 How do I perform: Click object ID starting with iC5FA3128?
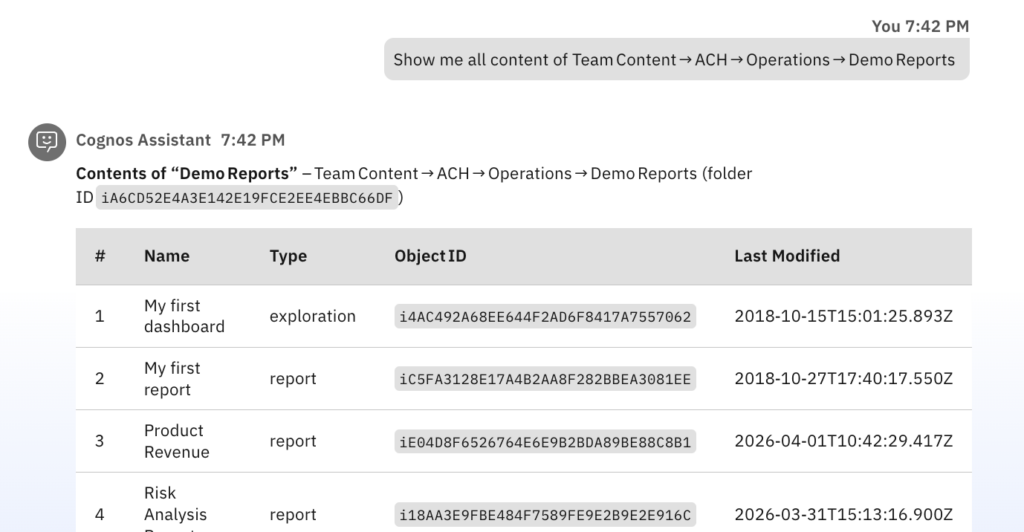(545, 379)
